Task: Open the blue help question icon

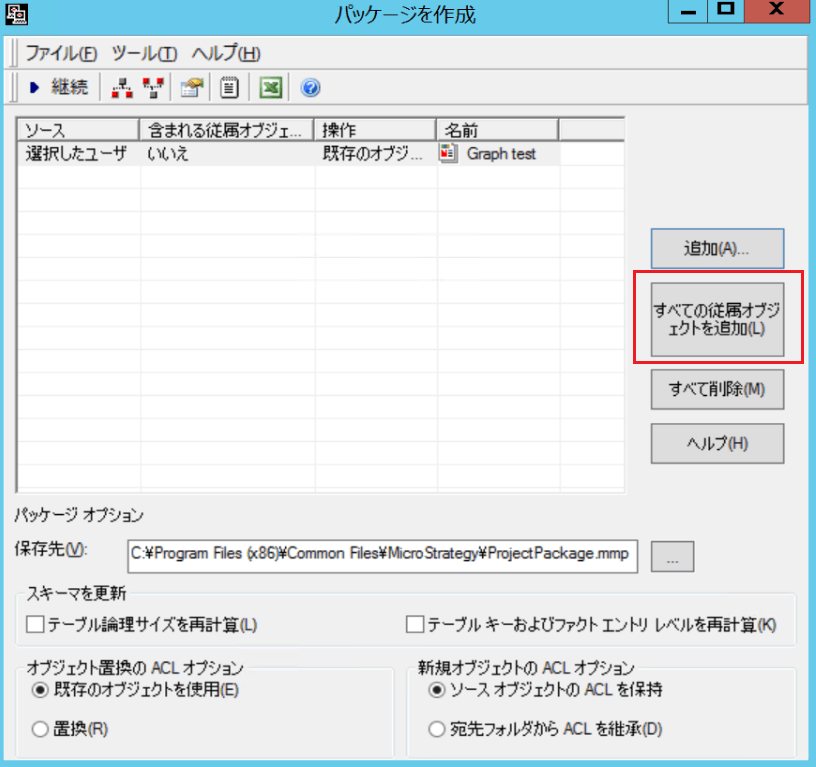Action: (310, 88)
